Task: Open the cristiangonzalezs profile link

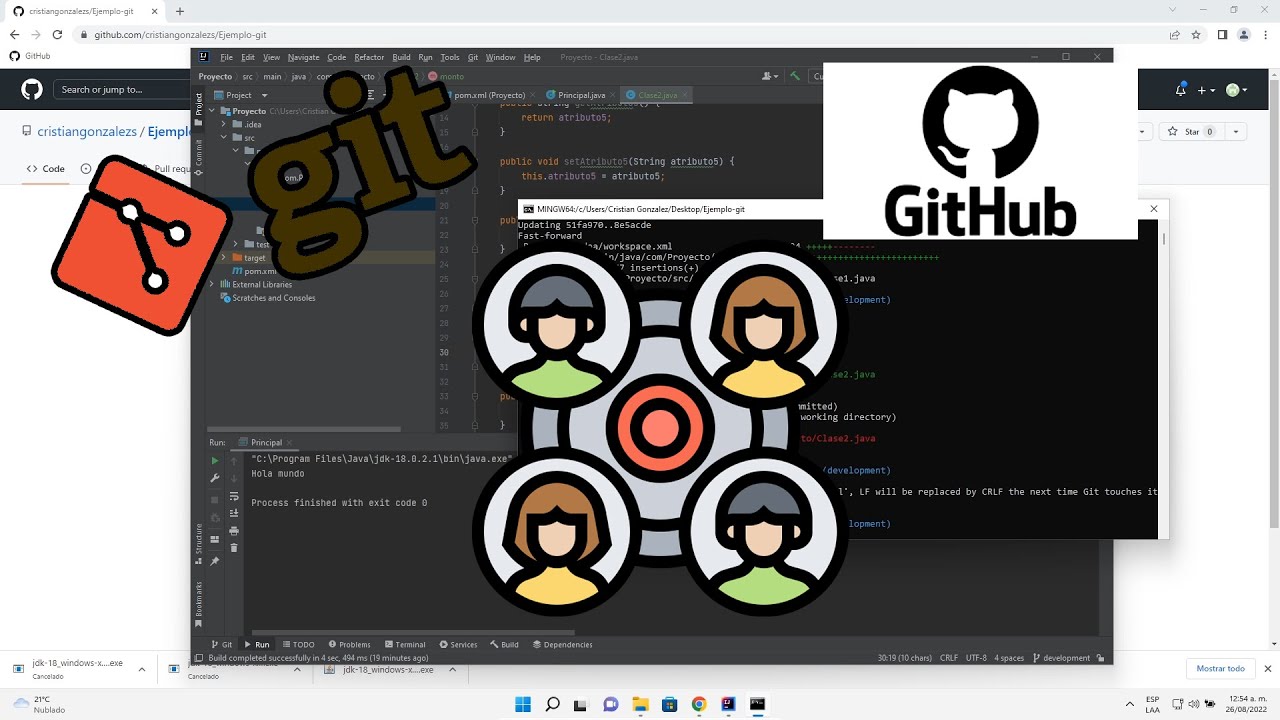Action: [87, 132]
